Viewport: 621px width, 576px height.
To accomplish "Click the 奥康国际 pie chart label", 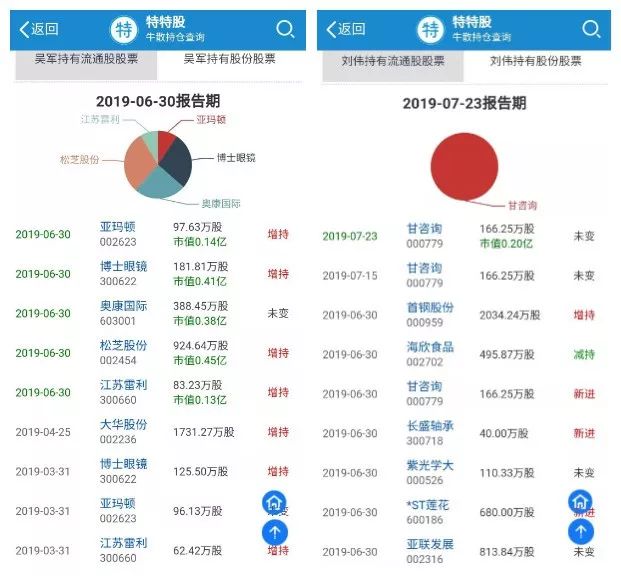I will 221,204.
